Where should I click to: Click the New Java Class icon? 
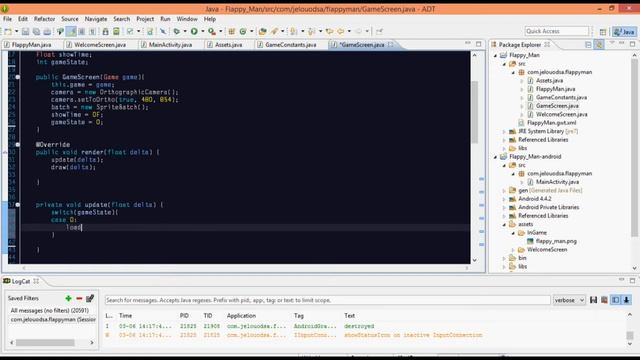point(243,31)
